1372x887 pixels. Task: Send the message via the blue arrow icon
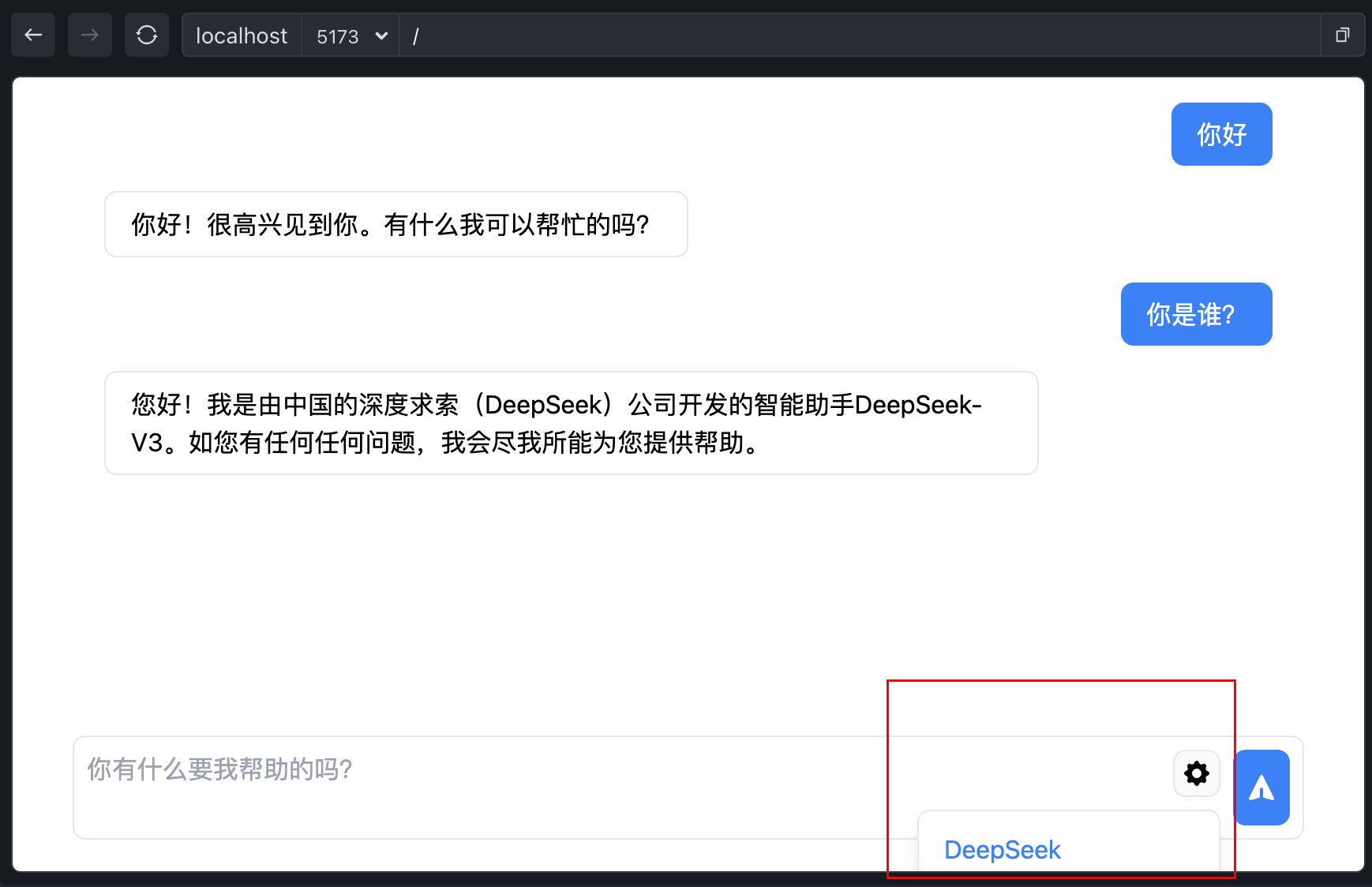[x=1261, y=788]
